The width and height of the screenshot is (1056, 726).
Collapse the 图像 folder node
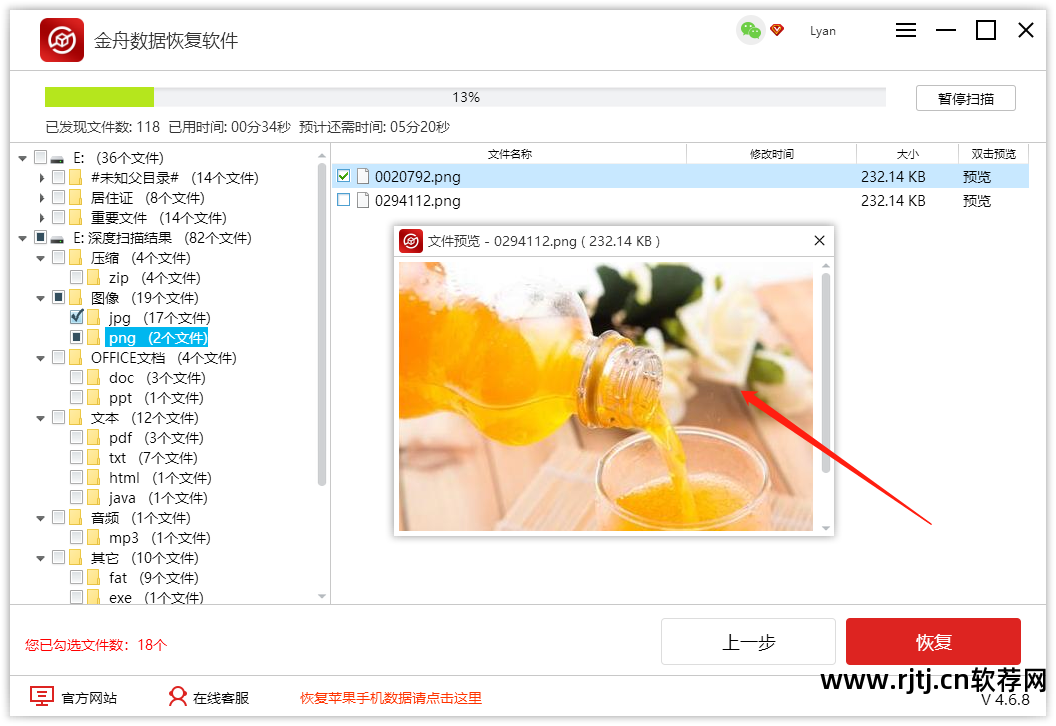coord(40,297)
